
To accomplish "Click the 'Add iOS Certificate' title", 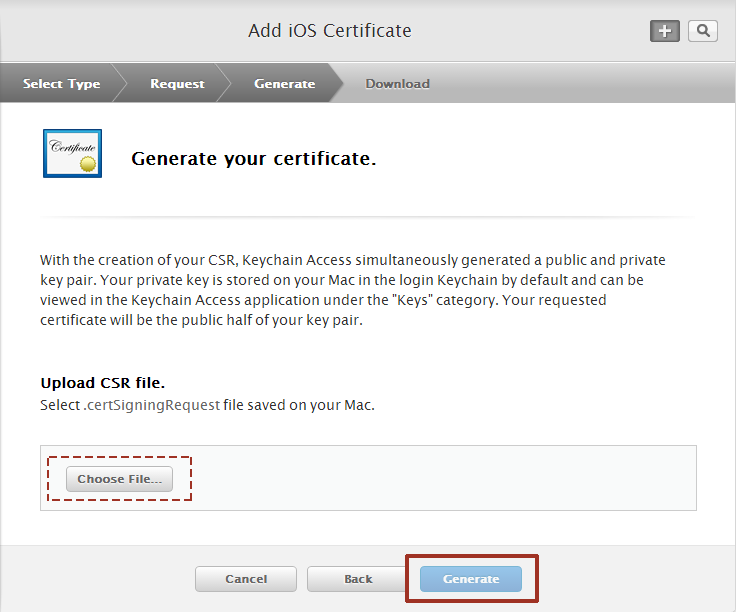I will tap(330, 31).
